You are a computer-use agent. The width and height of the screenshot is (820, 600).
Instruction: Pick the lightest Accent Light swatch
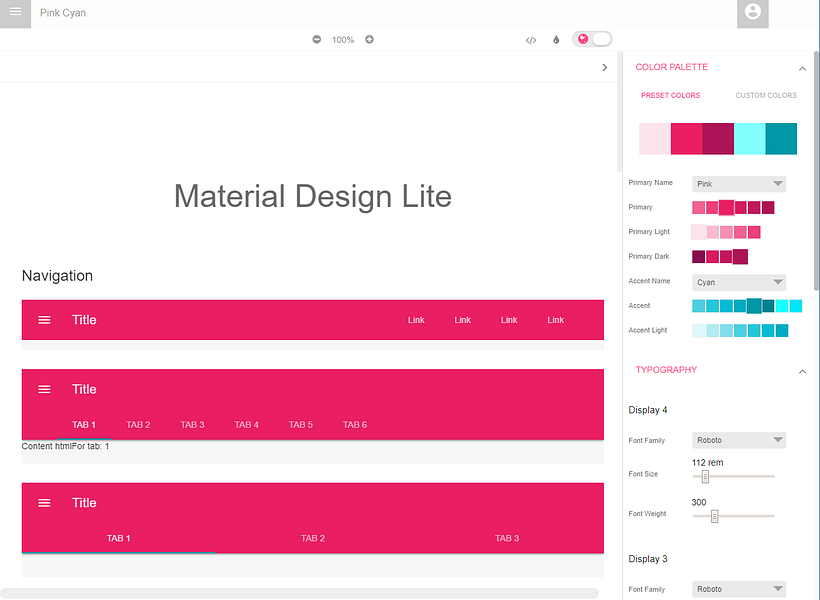(698, 331)
